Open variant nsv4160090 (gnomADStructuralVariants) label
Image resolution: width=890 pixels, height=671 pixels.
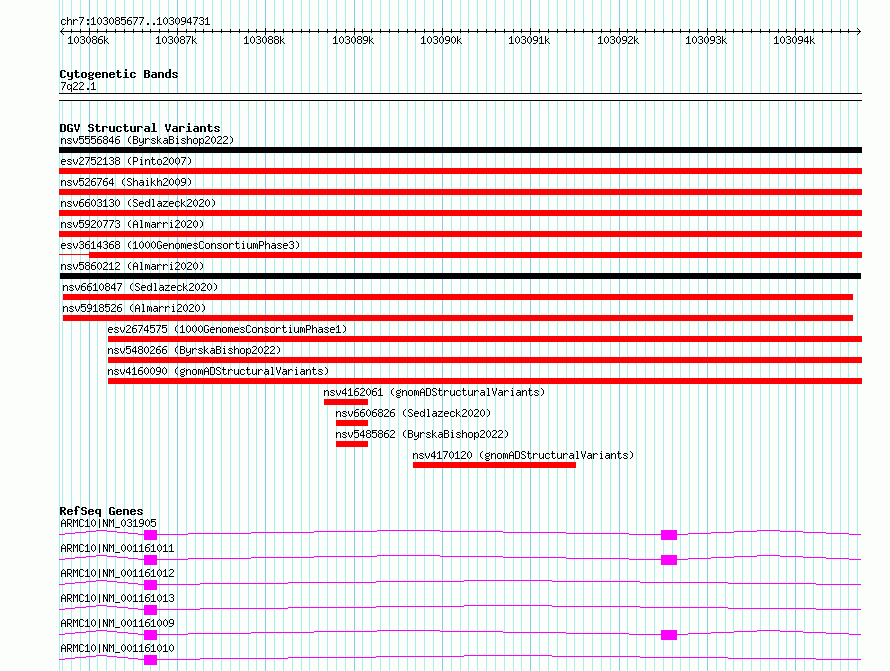[219, 371]
